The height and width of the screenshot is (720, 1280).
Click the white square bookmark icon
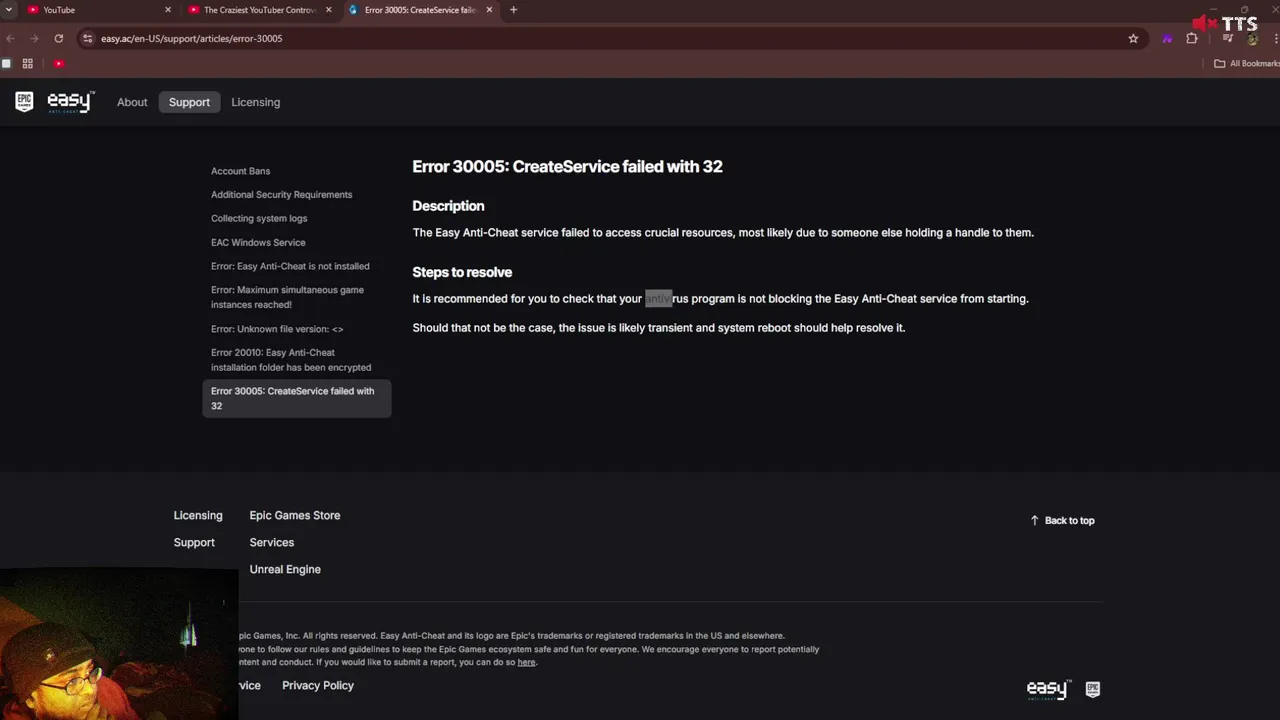point(6,63)
